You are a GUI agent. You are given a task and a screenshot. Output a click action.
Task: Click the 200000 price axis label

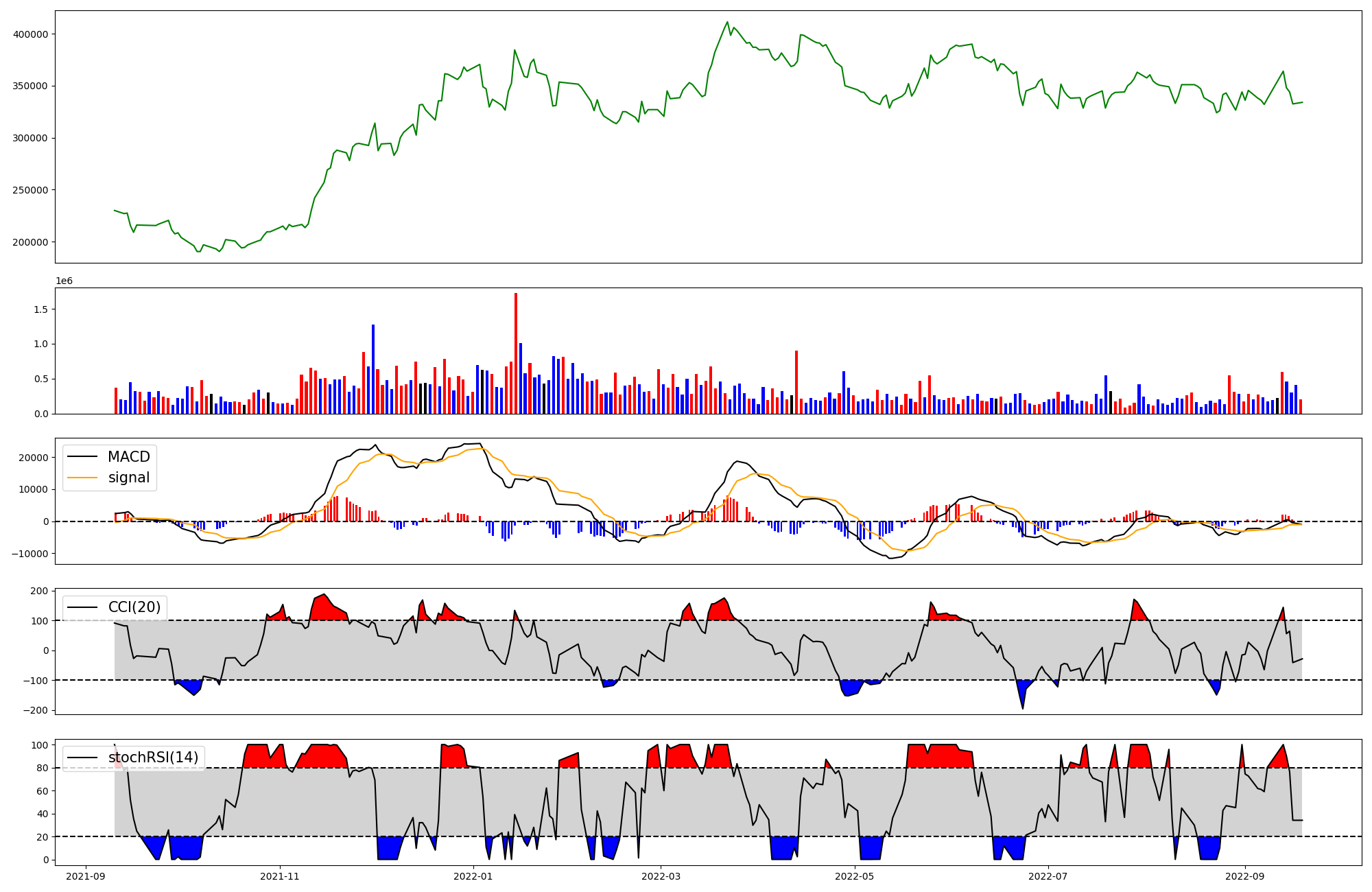(x=31, y=242)
